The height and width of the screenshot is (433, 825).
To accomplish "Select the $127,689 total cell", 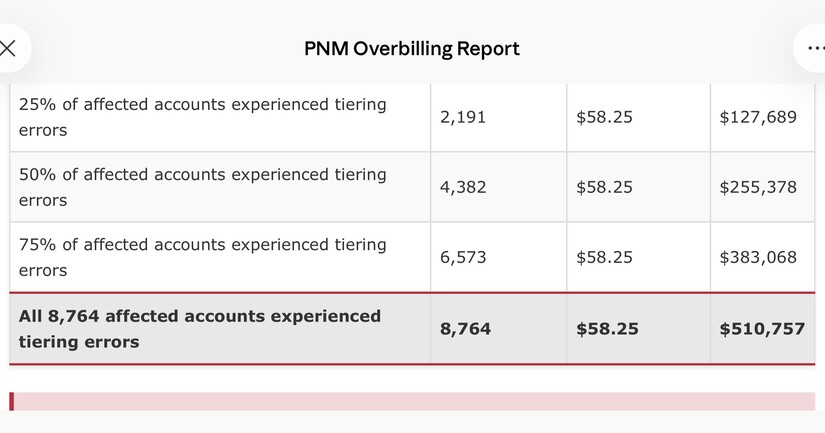I will (x=758, y=117).
